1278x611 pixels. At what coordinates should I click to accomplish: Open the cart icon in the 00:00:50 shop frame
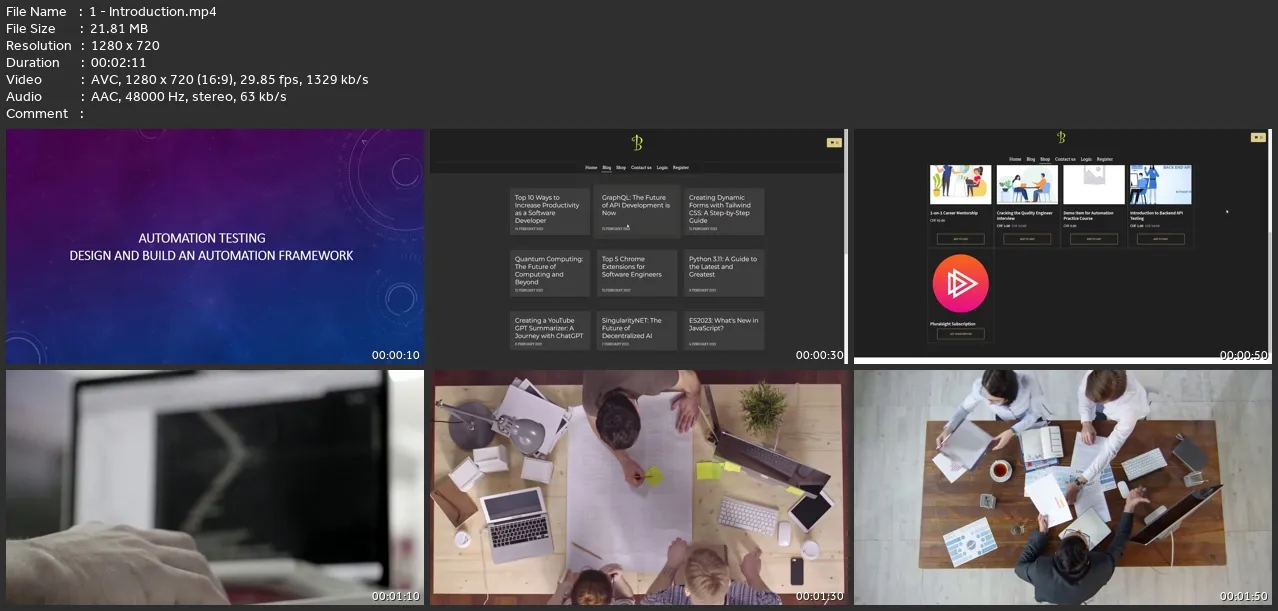pyautogui.click(x=1258, y=137)
